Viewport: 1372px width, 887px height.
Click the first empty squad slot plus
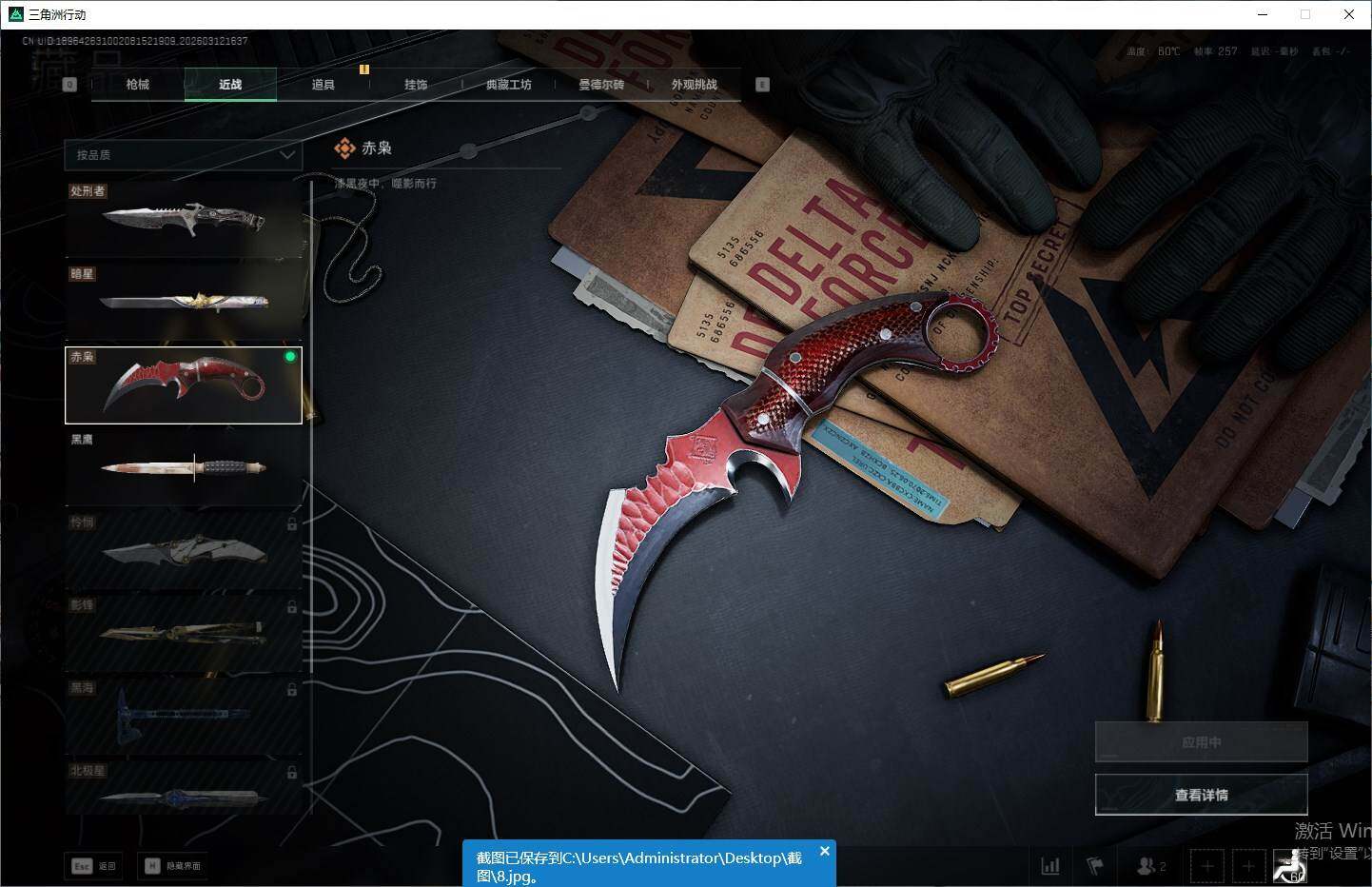1207,866
